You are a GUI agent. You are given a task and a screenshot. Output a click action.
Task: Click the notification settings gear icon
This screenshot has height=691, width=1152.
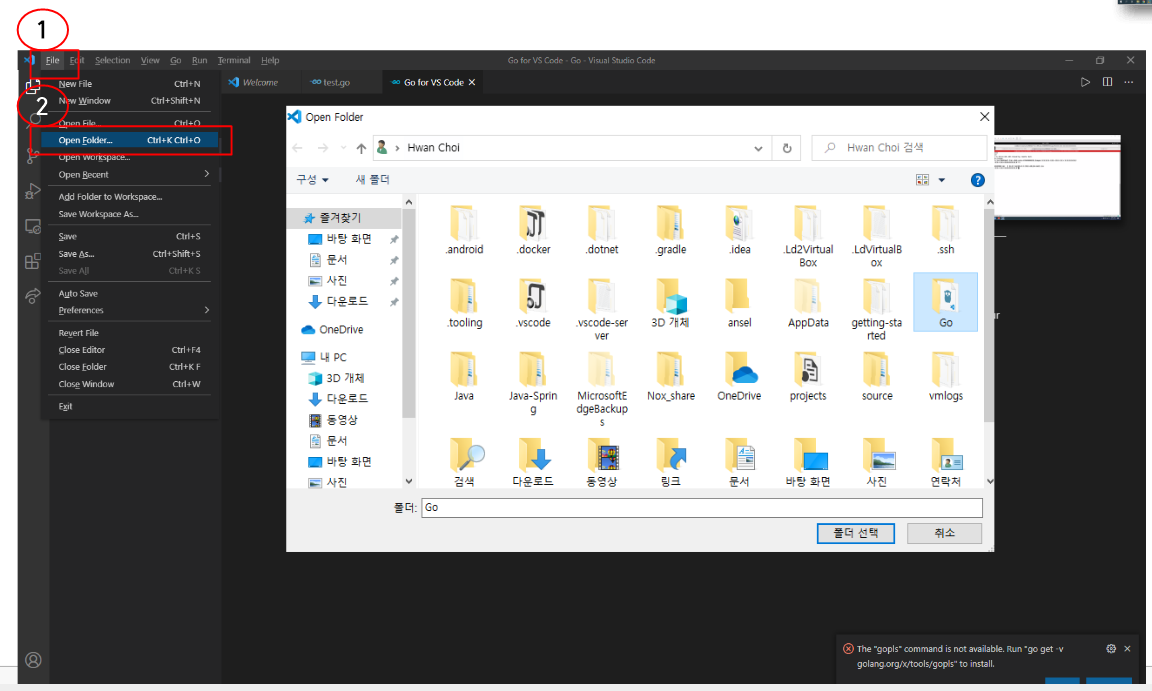pos(1111,648)
